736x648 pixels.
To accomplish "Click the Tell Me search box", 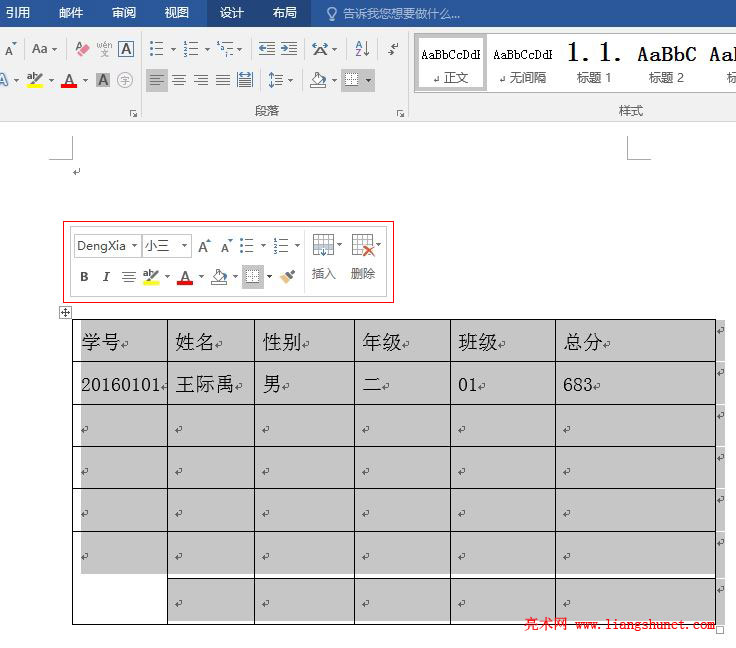I will pos(393,14).
